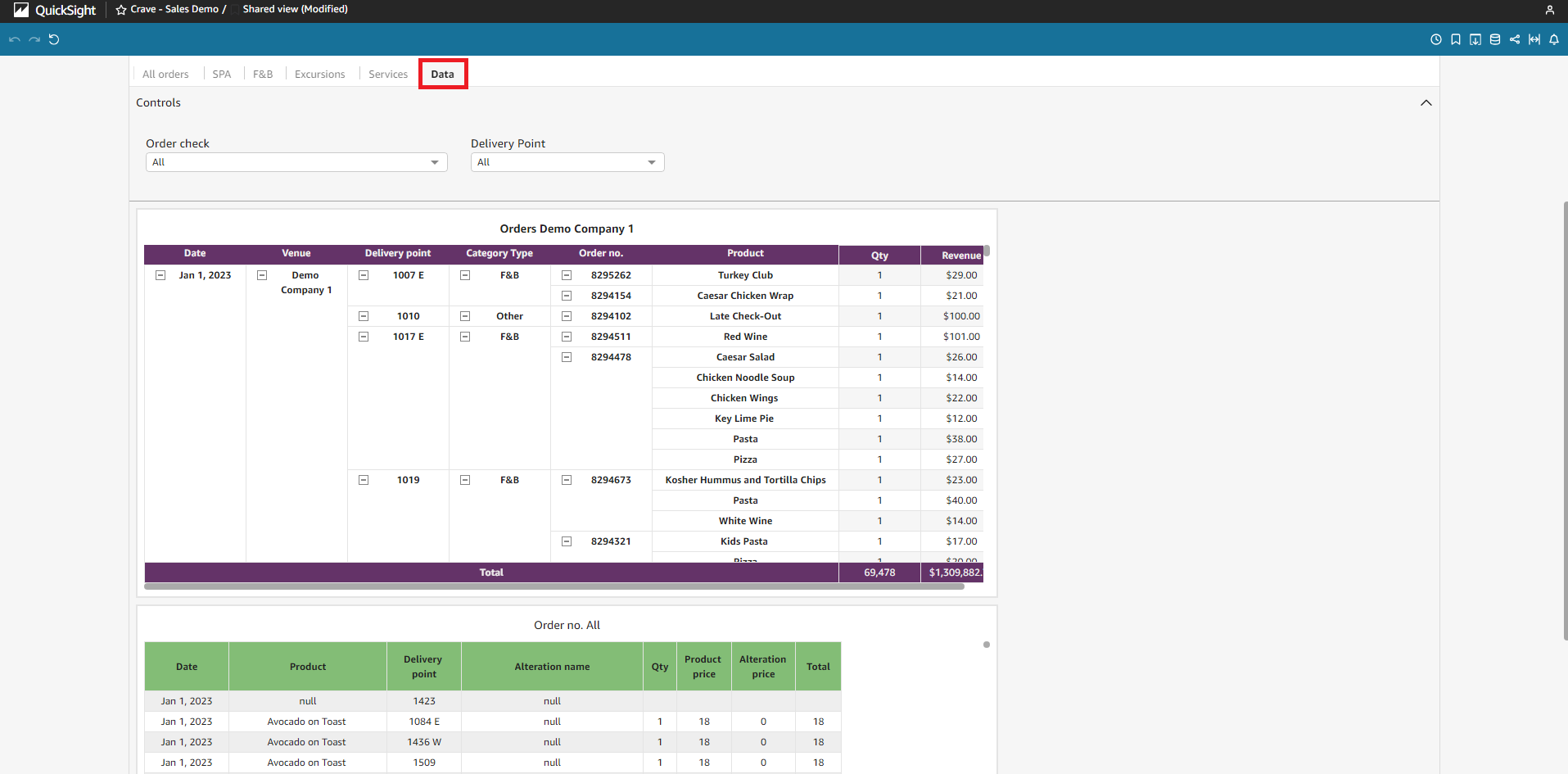Open the schedules clock icon
The image size is (1568, 774).
coord(1436,39)
